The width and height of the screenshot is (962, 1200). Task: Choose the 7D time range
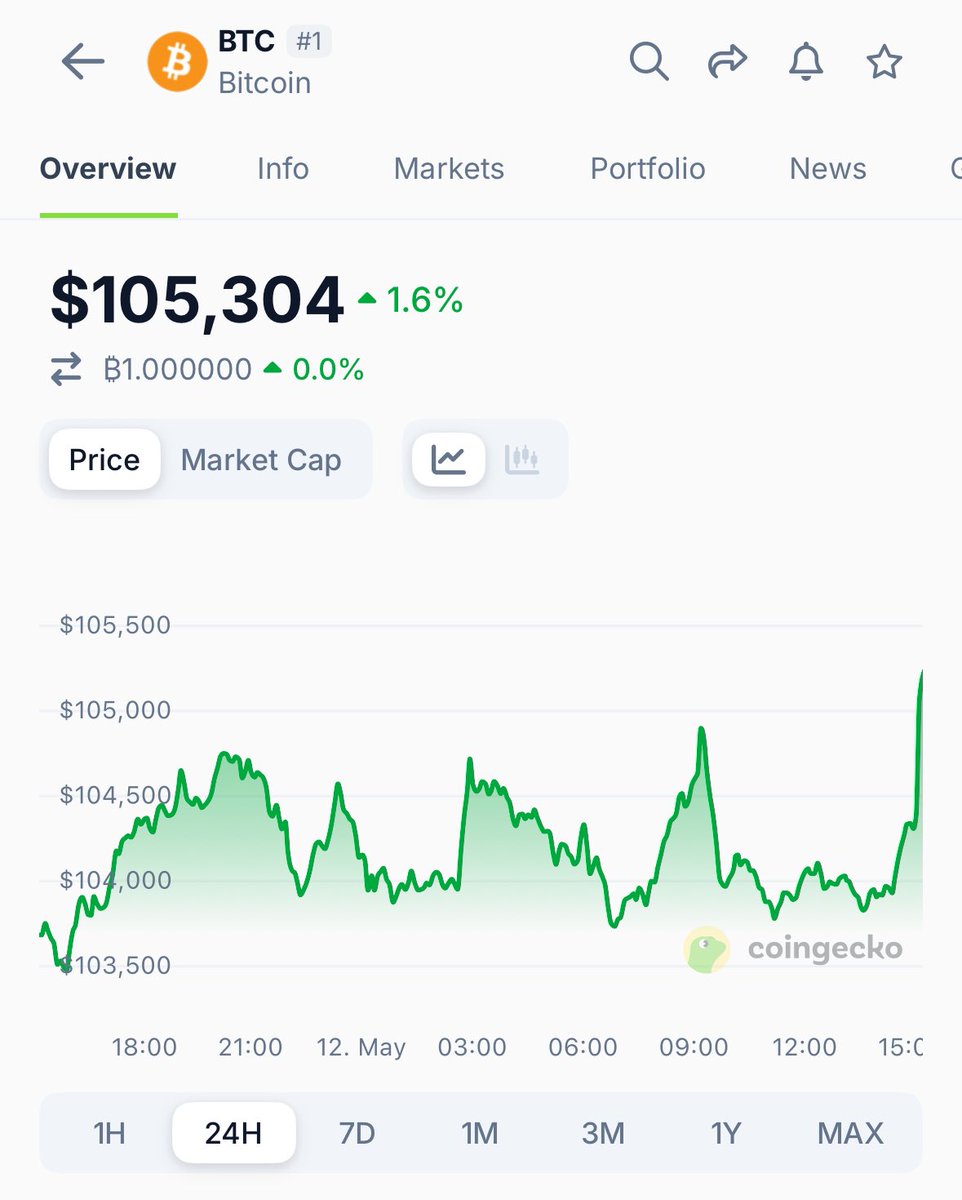point(357,1133)
